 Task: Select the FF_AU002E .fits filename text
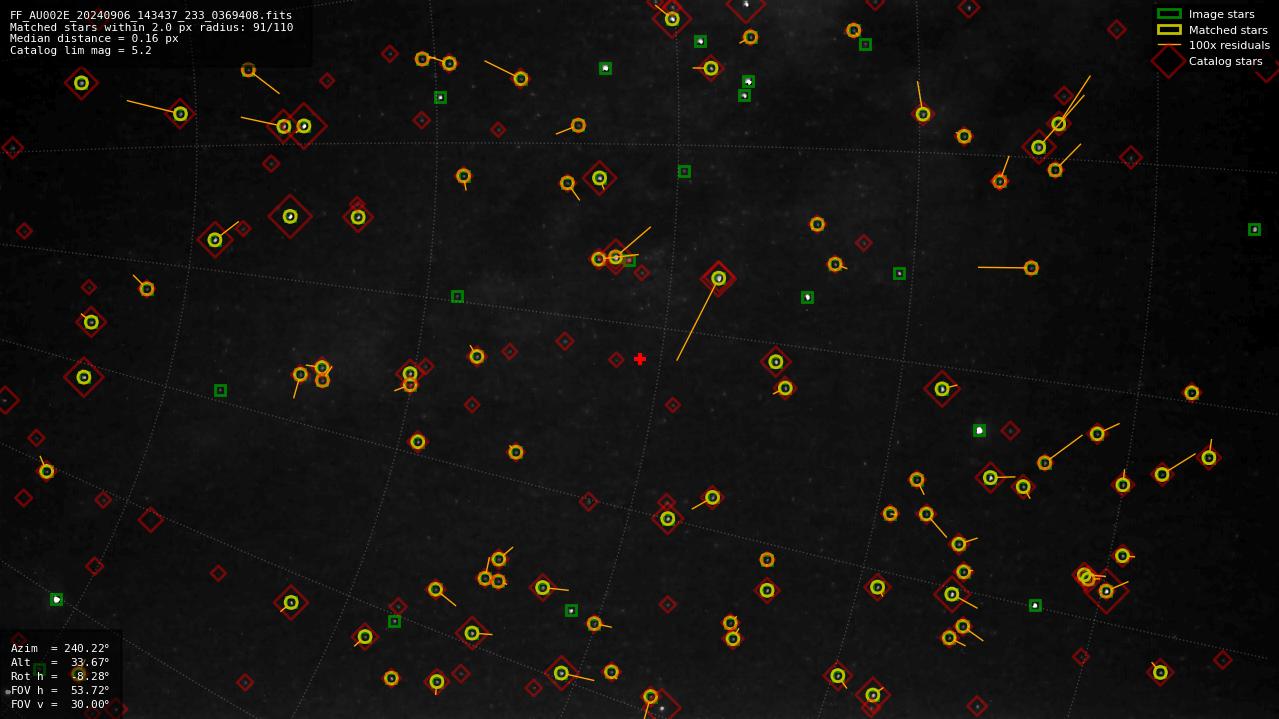click(x=151, y=15)
